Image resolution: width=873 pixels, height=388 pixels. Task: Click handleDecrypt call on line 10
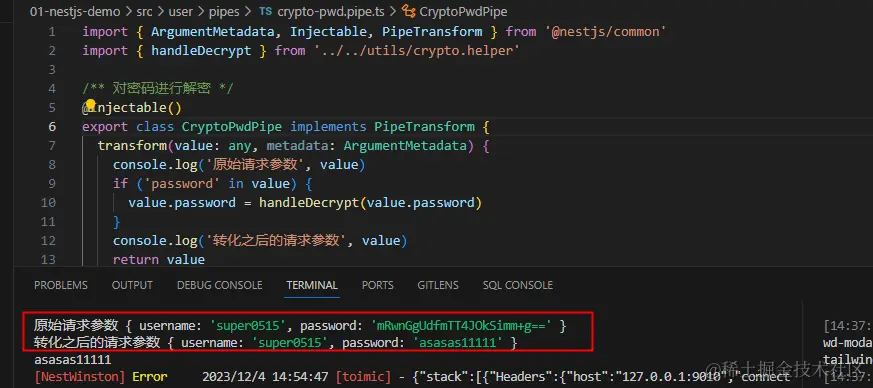point(309,203)
